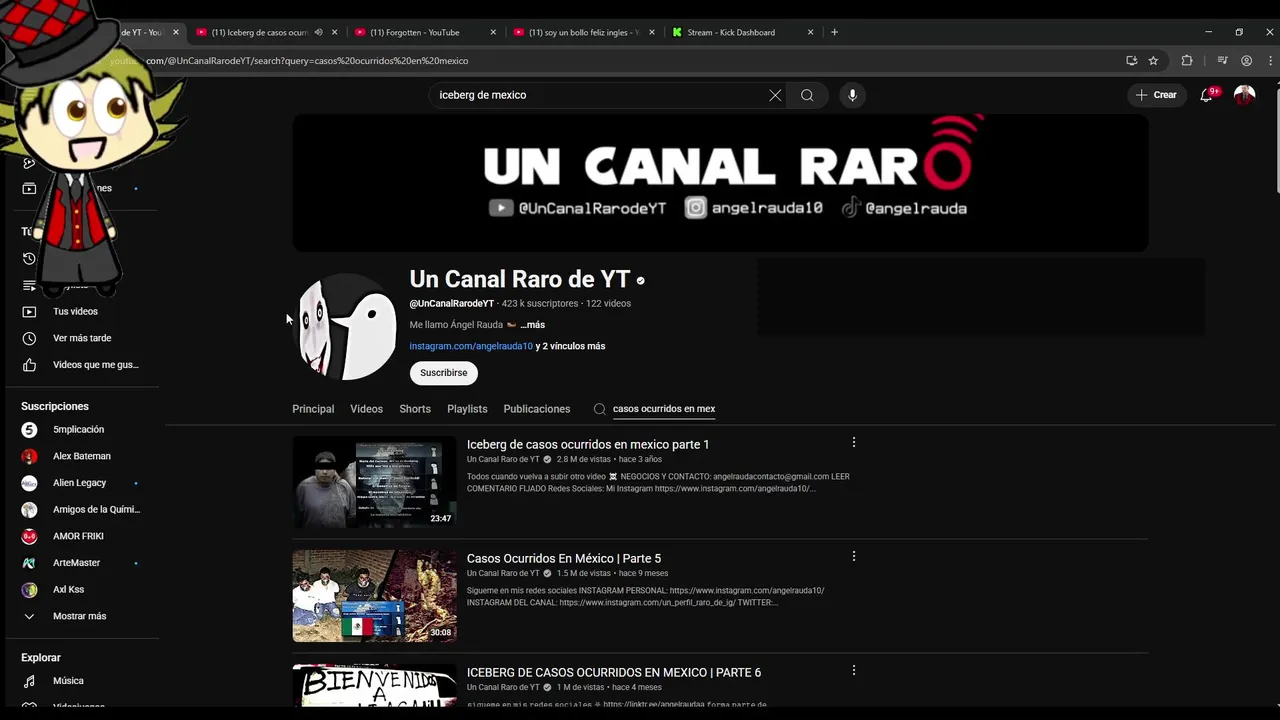Play Casos Parte 5 thumbnail 30:08
The height and width of the screenshot is (720, 1280).
pyautogui.click(x=374, y=596)
